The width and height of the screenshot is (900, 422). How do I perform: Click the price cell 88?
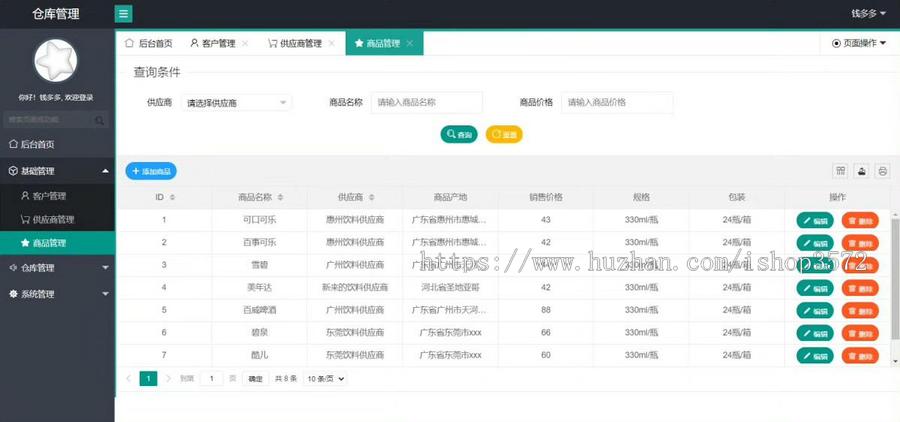pos(546,310)
